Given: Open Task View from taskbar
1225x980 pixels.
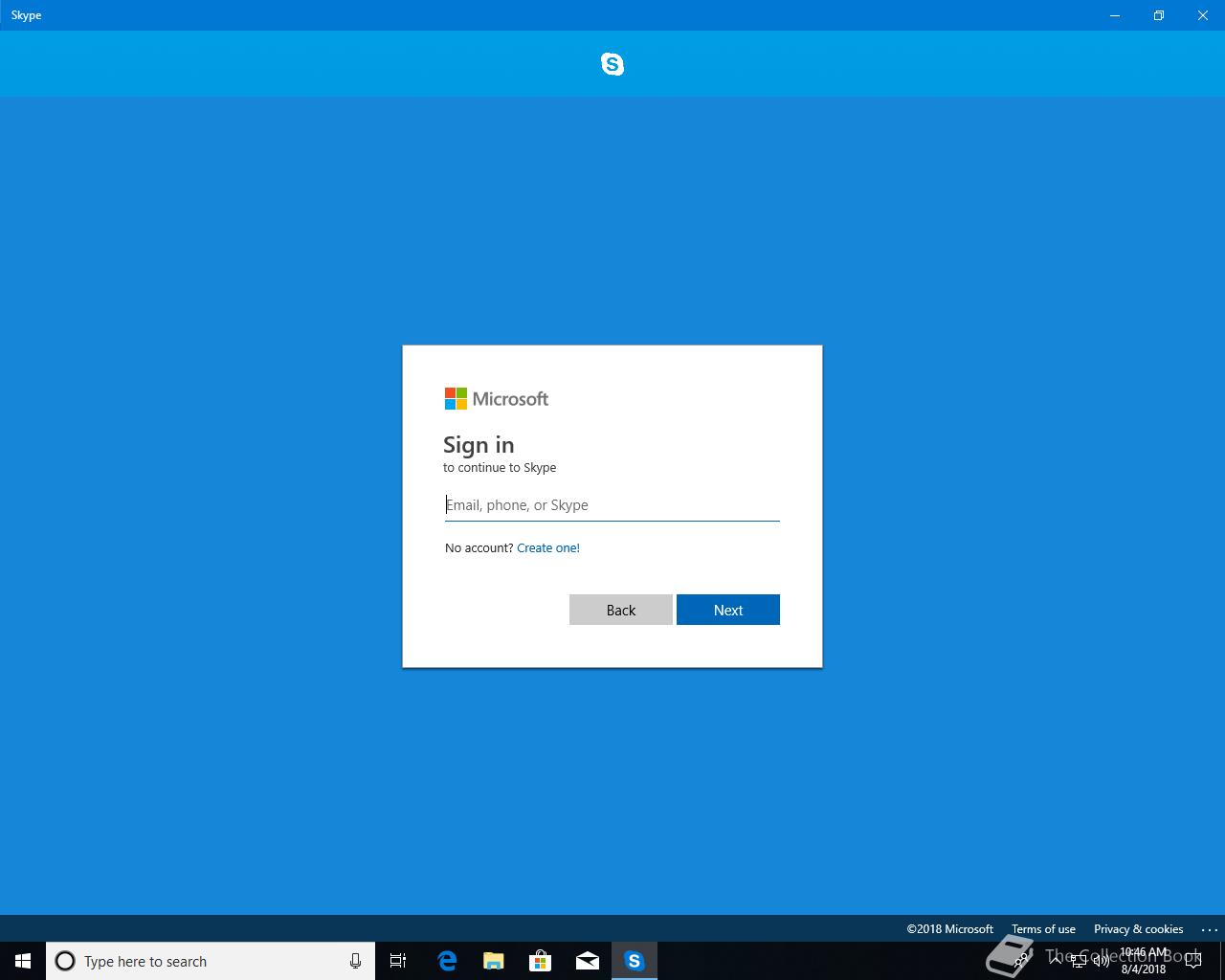Looking at the screenshot, I should [x=398, y=961].
